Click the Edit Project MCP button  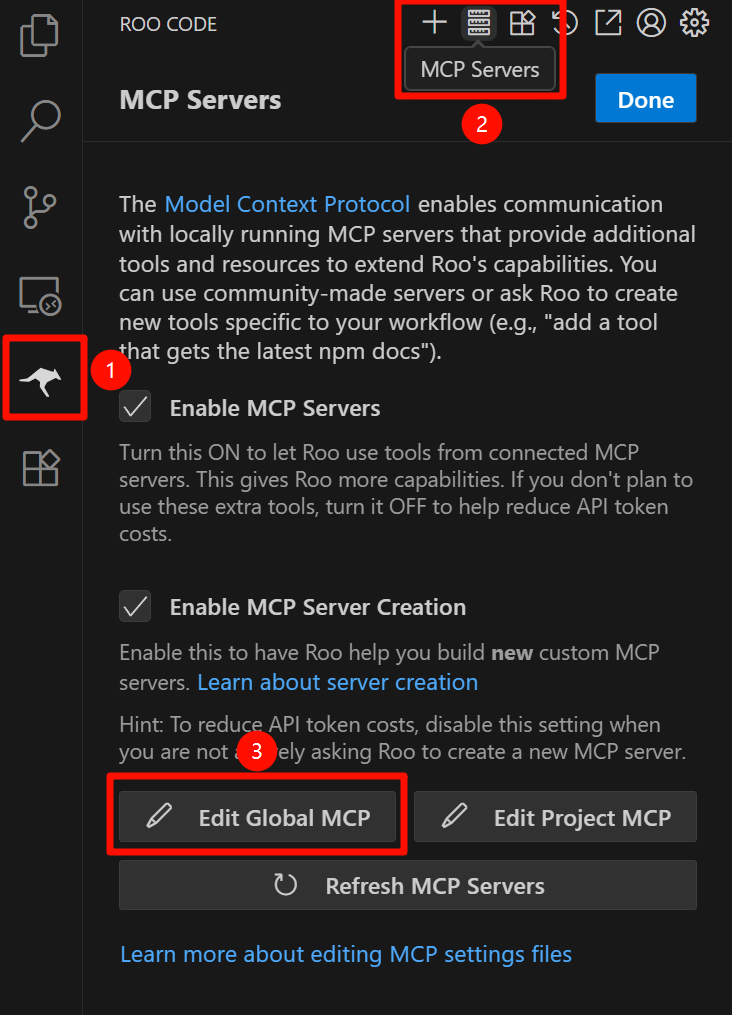[x=555, y=817]
